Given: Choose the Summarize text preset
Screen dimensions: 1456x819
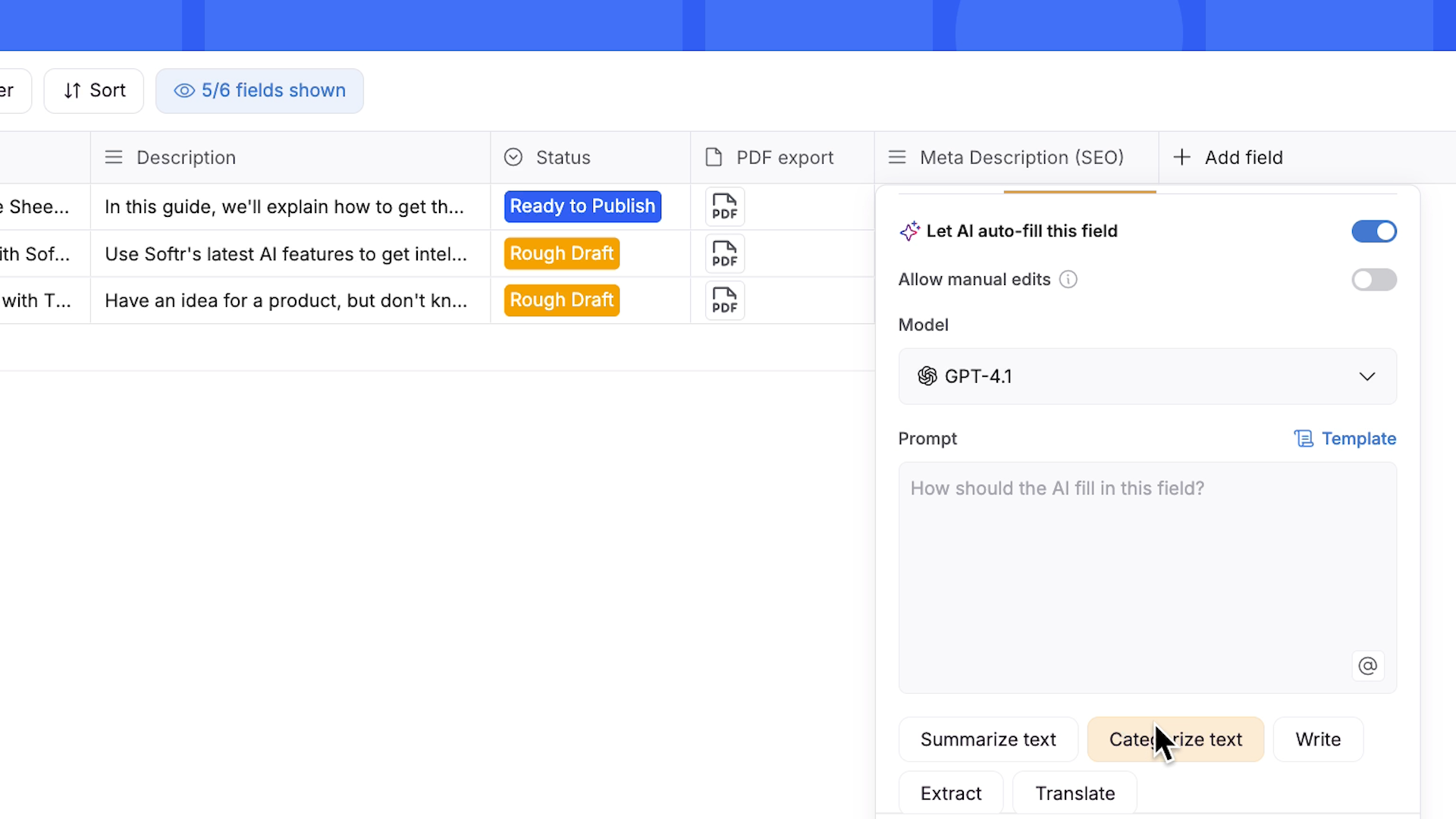Looking at the screenshot, I should pos(987,739).
